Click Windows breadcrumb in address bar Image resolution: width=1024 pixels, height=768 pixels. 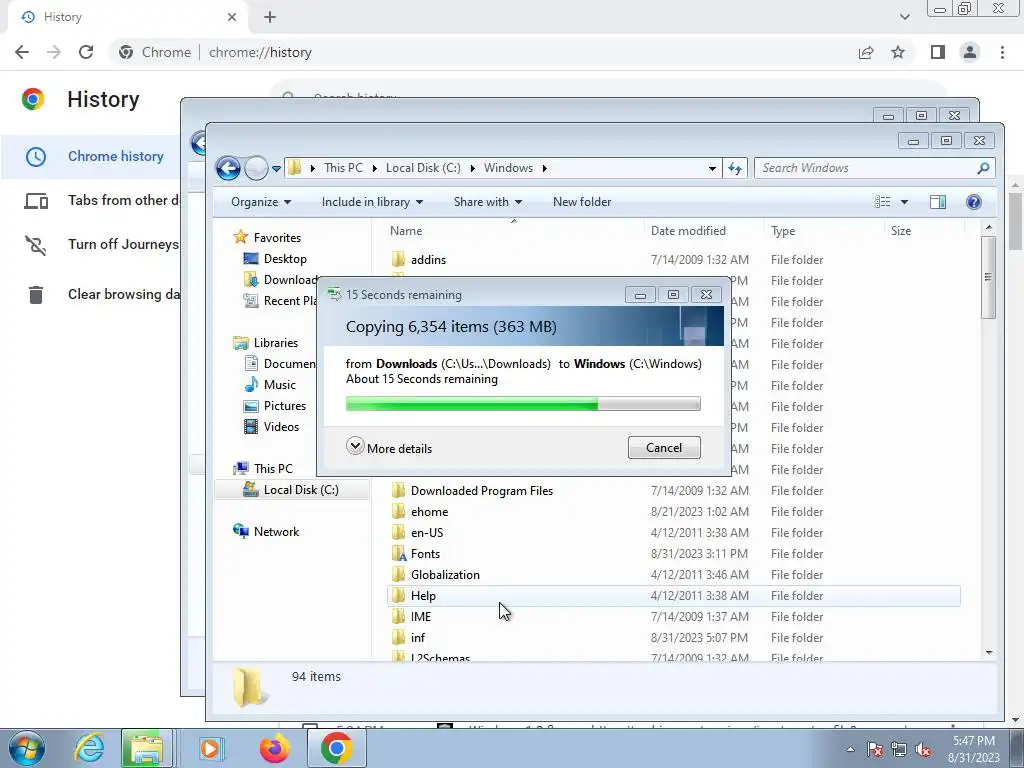508,168
